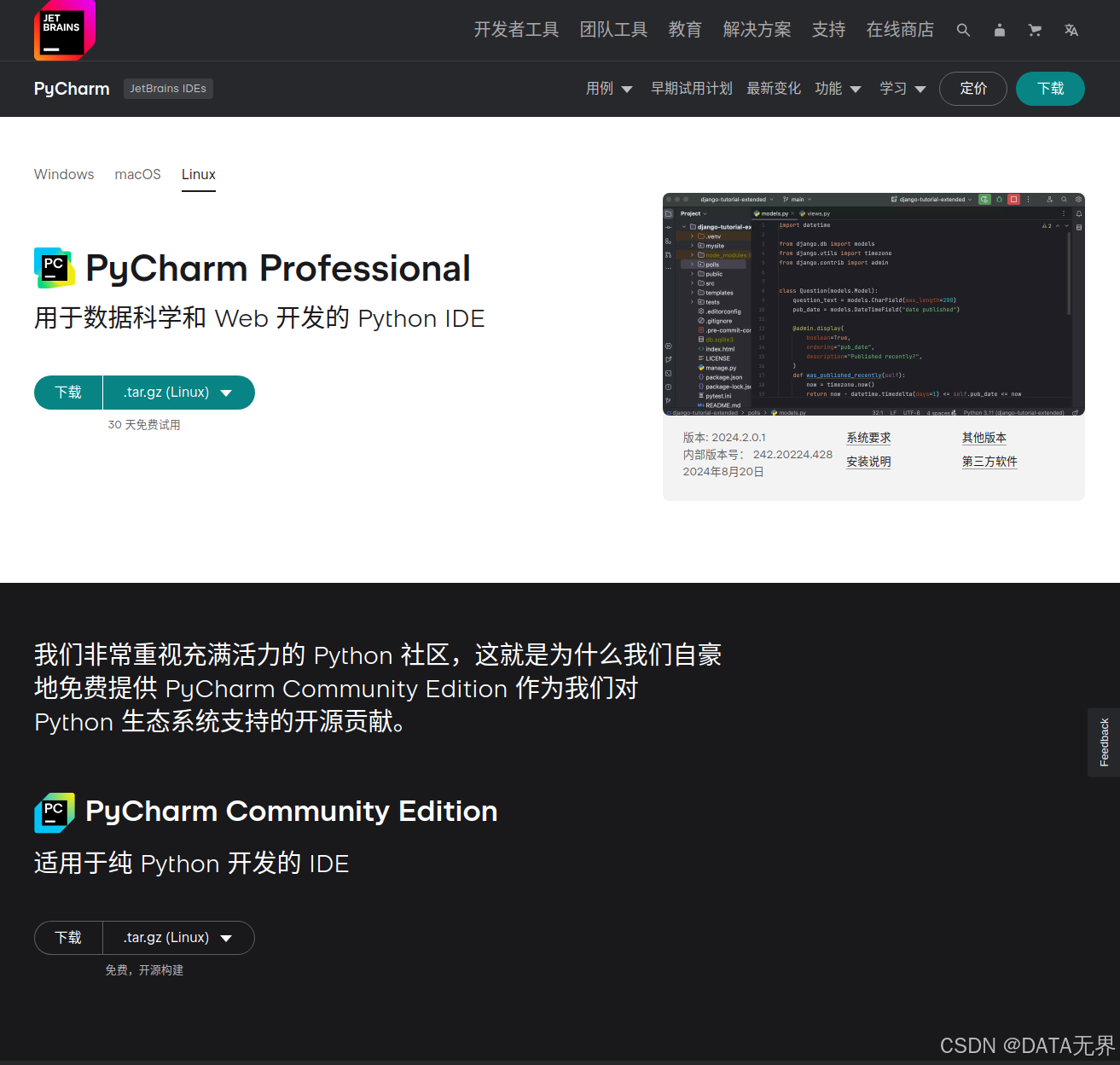This screenshot has height=1065, width=1120.
Task: Expand the Community .tar.gz (Linux) dropdown
Action: (179, 938)
